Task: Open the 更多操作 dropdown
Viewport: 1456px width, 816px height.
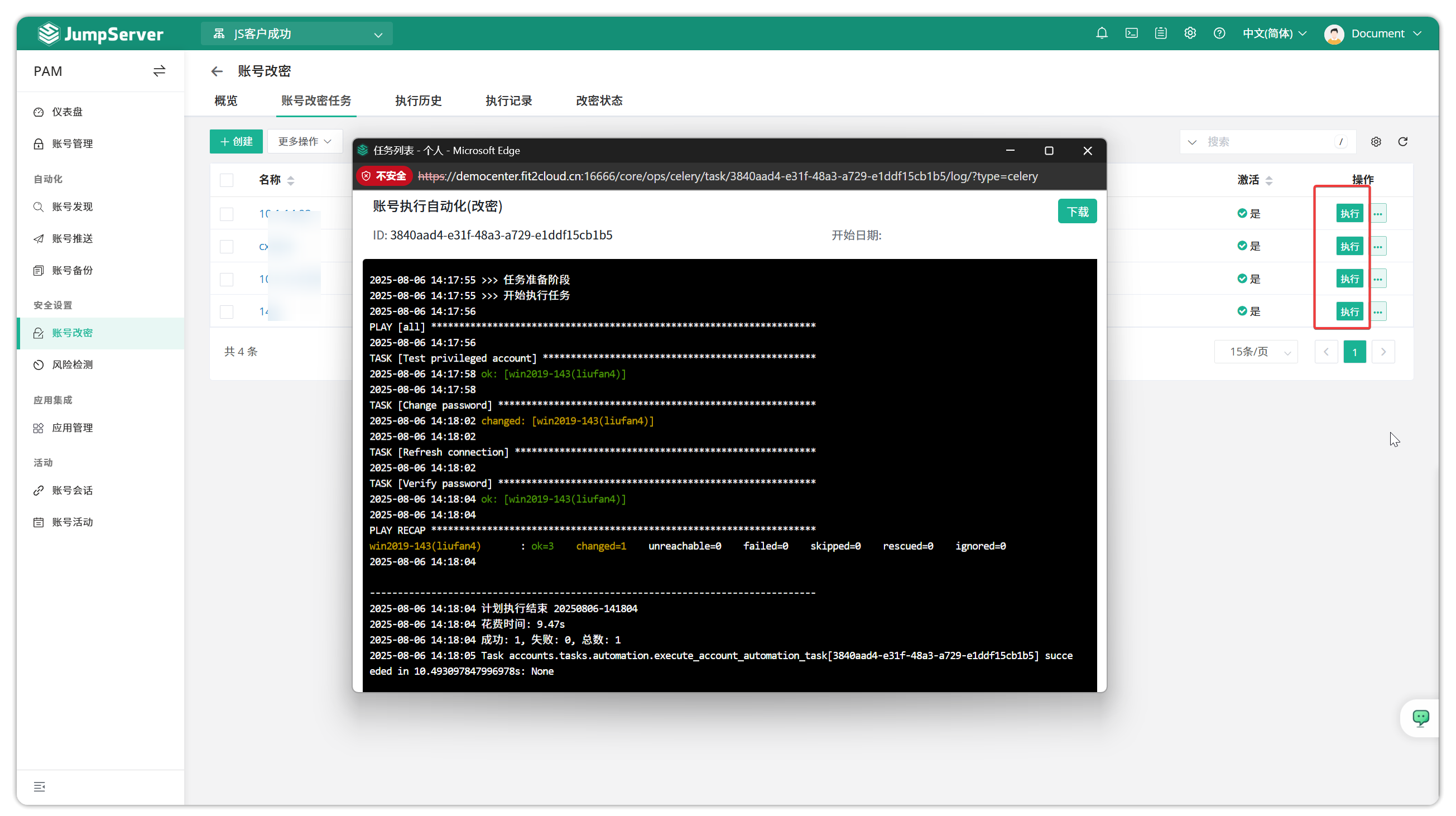Action: [305, 141]
